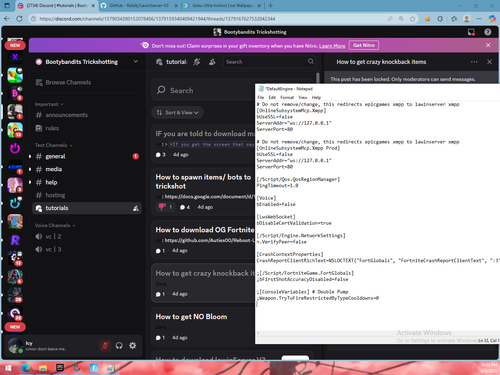Add page to favorites star icon
500x375 pixels.
(412, 19)
